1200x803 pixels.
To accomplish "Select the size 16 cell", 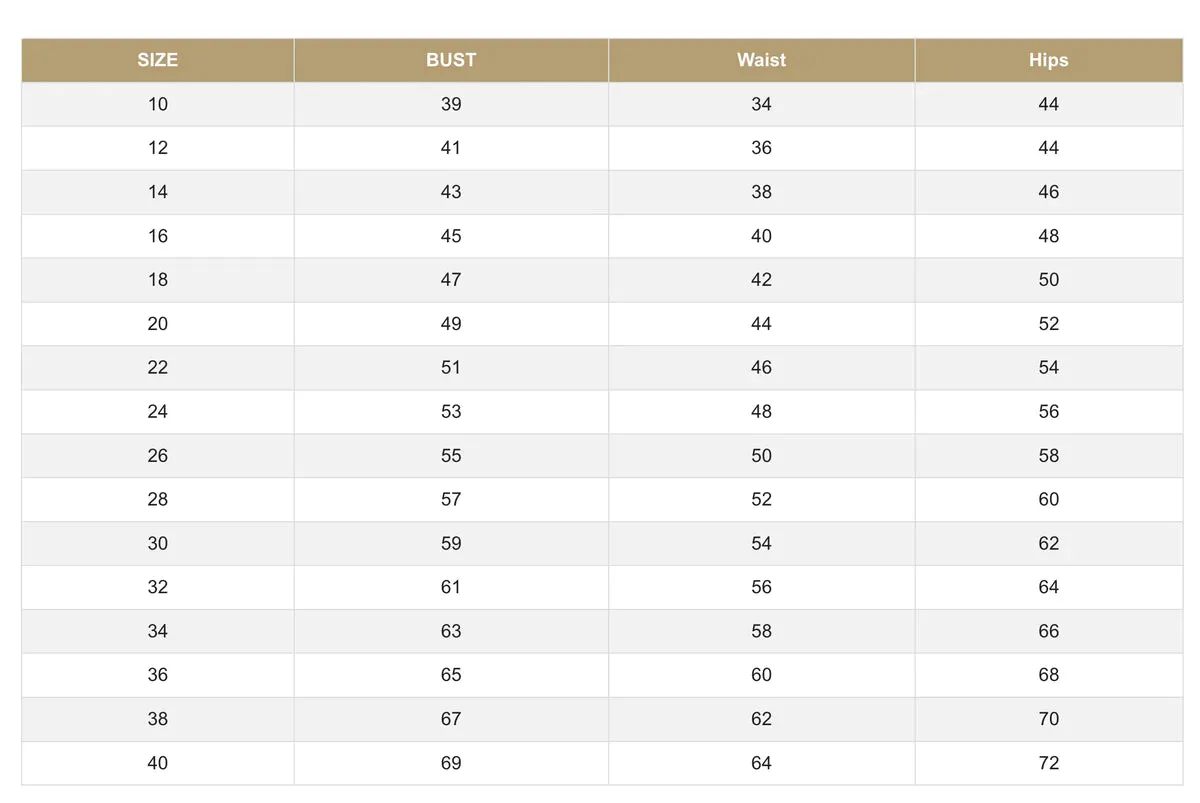I will click(x=158, y=236).
